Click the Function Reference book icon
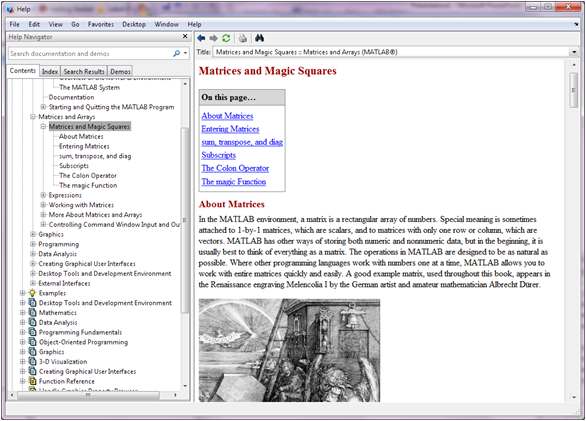 33,381
